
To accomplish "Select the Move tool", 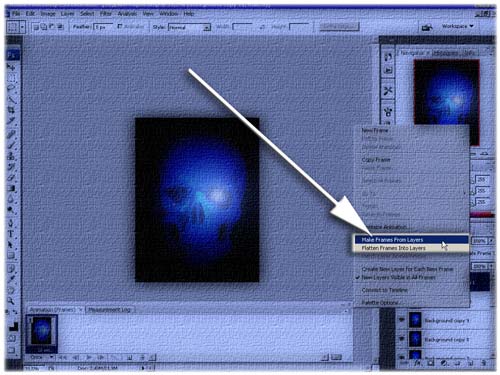I will [11, 67].
